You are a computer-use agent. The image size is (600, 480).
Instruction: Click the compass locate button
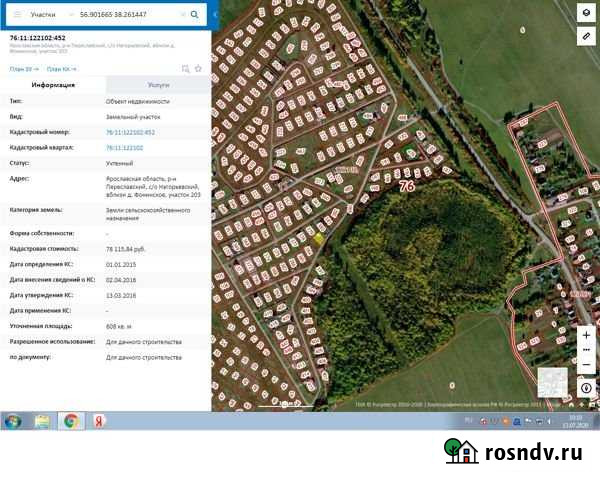586,387
